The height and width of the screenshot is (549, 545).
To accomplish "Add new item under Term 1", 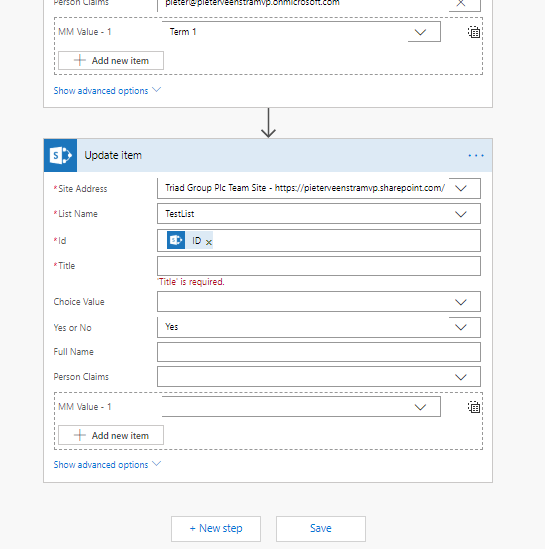I will point(111,61).
